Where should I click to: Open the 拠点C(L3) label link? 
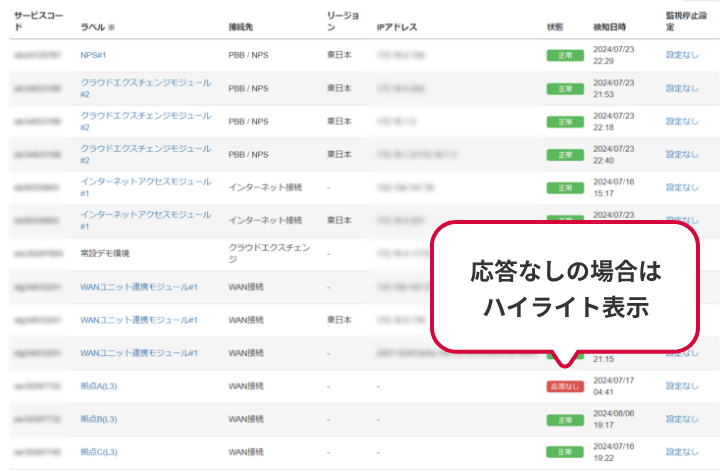99,452
